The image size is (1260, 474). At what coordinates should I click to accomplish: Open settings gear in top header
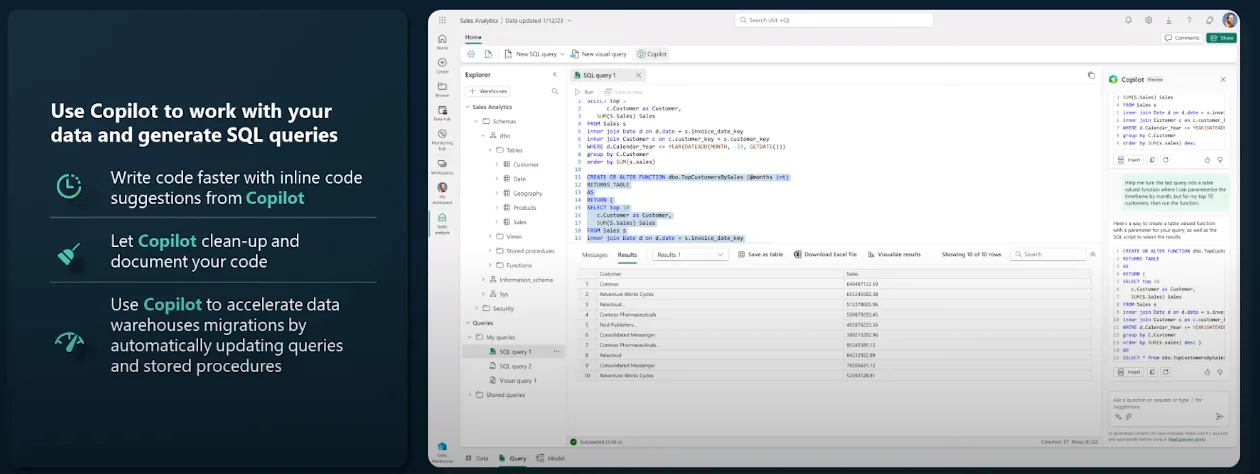click(1148, 19)
